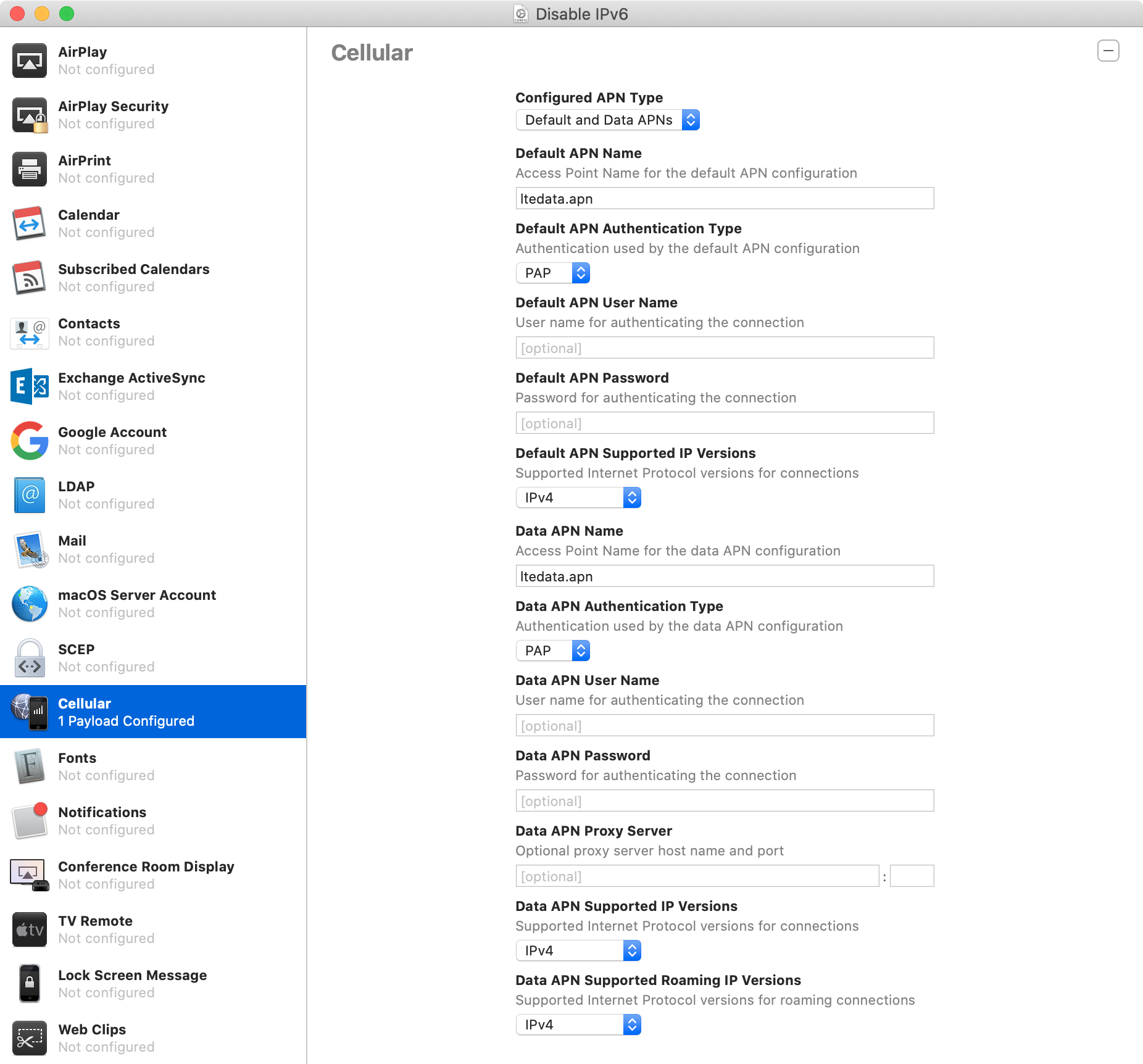Choose Notifications in the payload list
This screenshot has width=1143, height=1064.
[153, 821]
